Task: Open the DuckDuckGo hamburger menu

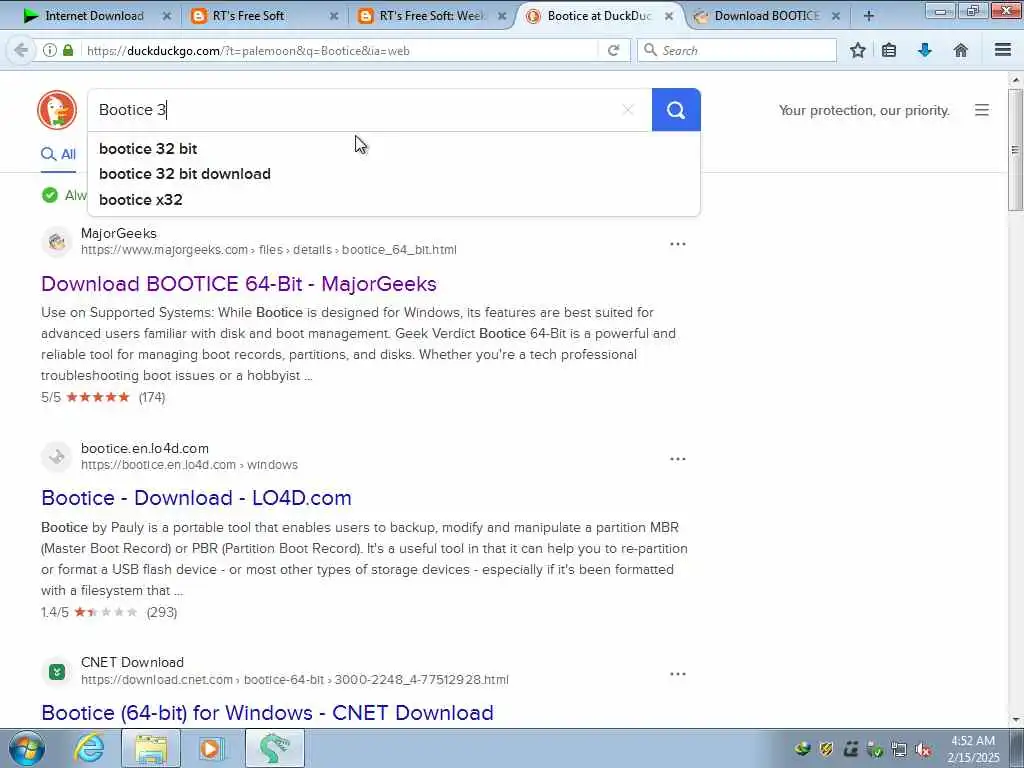Action: point(982,110)
